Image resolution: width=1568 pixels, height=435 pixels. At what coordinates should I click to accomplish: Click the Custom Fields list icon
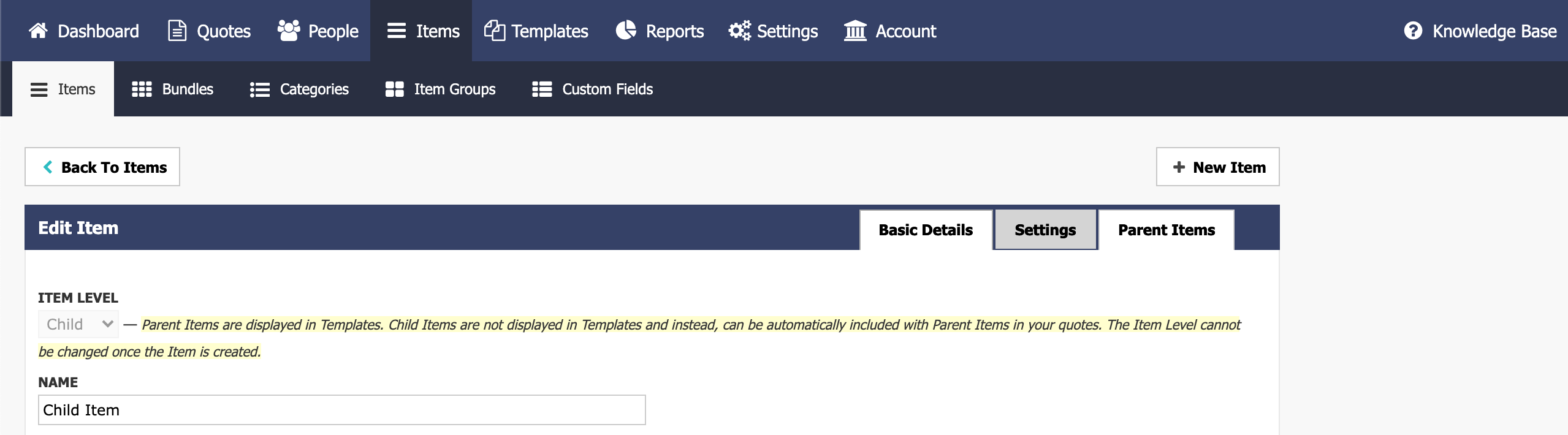pos(542,89)
